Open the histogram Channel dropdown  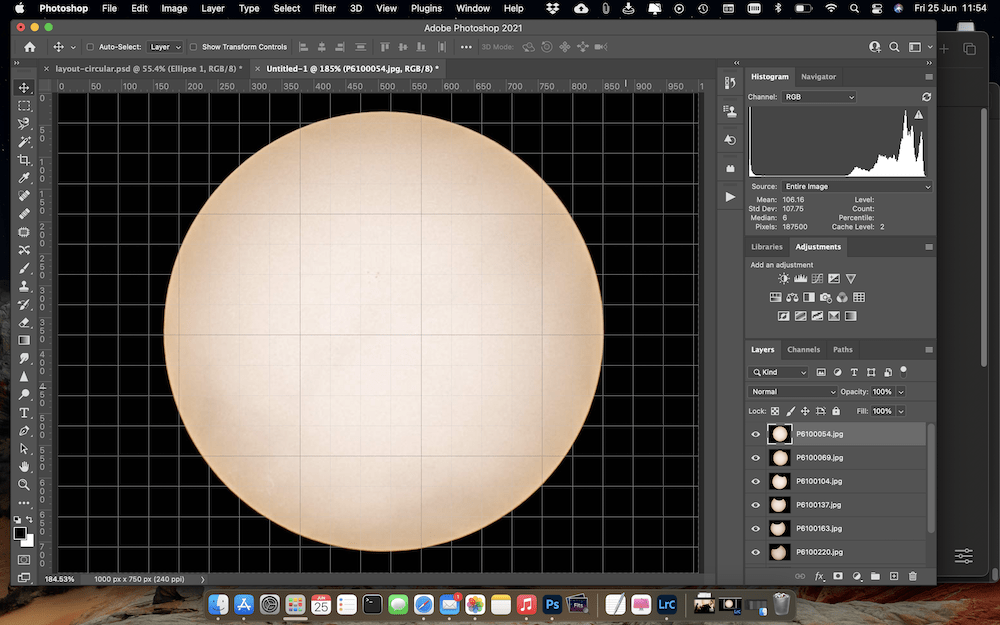pyautogui.click(x=819, y=97)
